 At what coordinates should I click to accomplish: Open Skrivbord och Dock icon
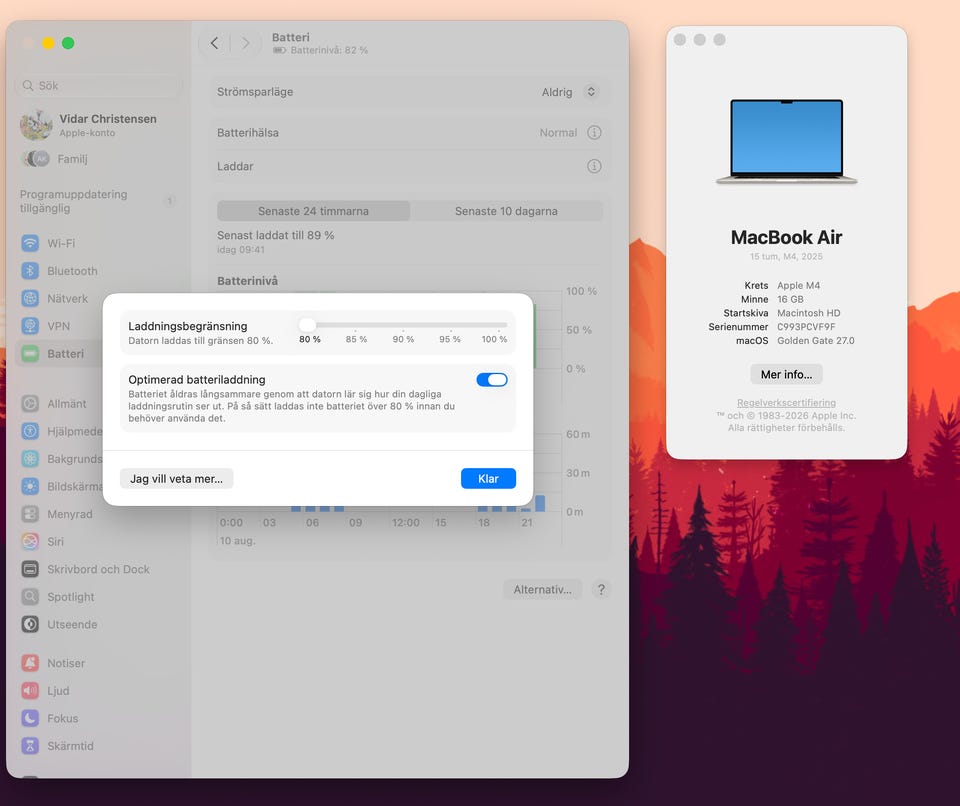pyautogui.click(x=30, y=569)
